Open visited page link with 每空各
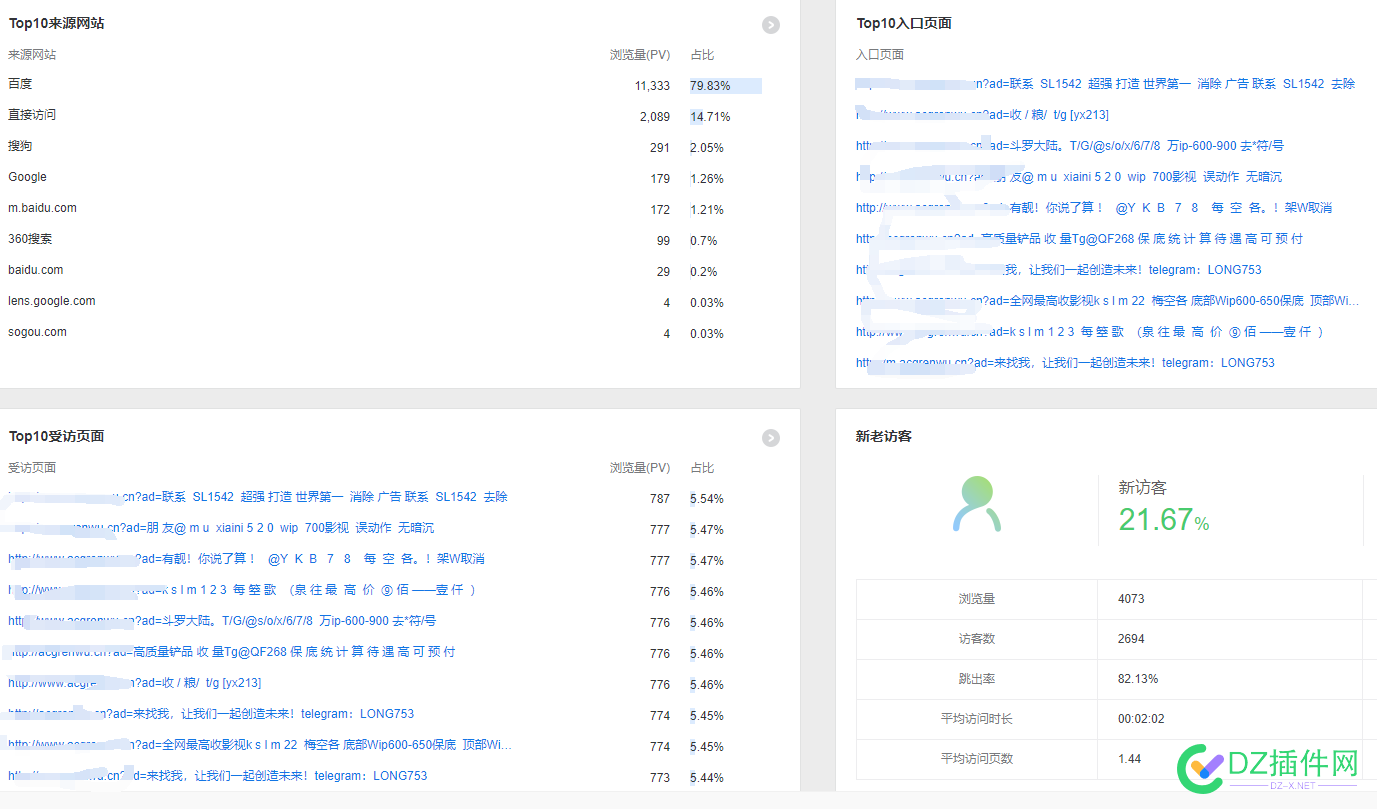 click(x=246, y=559)
